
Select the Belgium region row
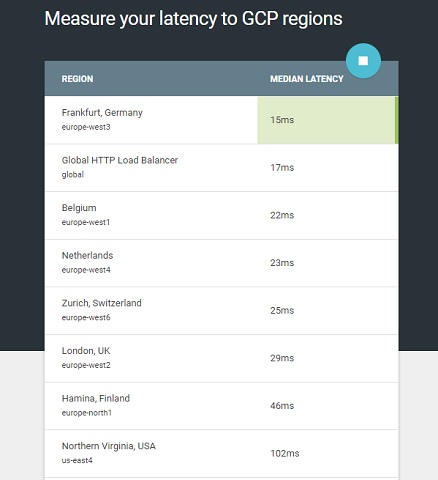pos(221,215)
